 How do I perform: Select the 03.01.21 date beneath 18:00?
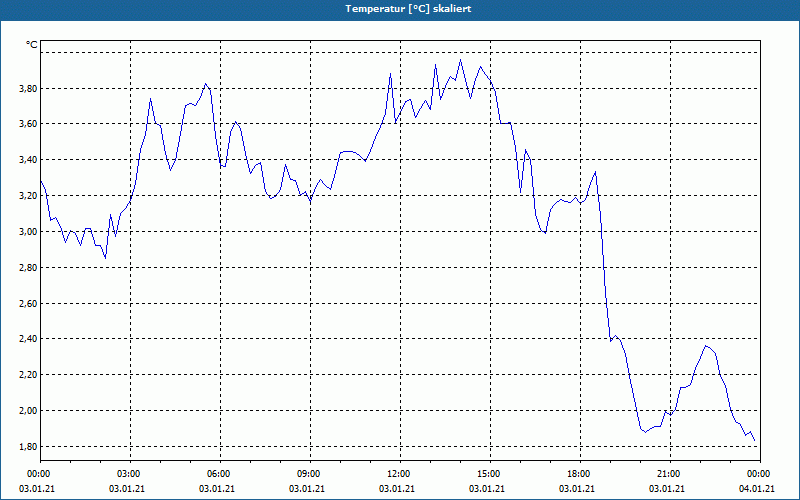point(577,489)
